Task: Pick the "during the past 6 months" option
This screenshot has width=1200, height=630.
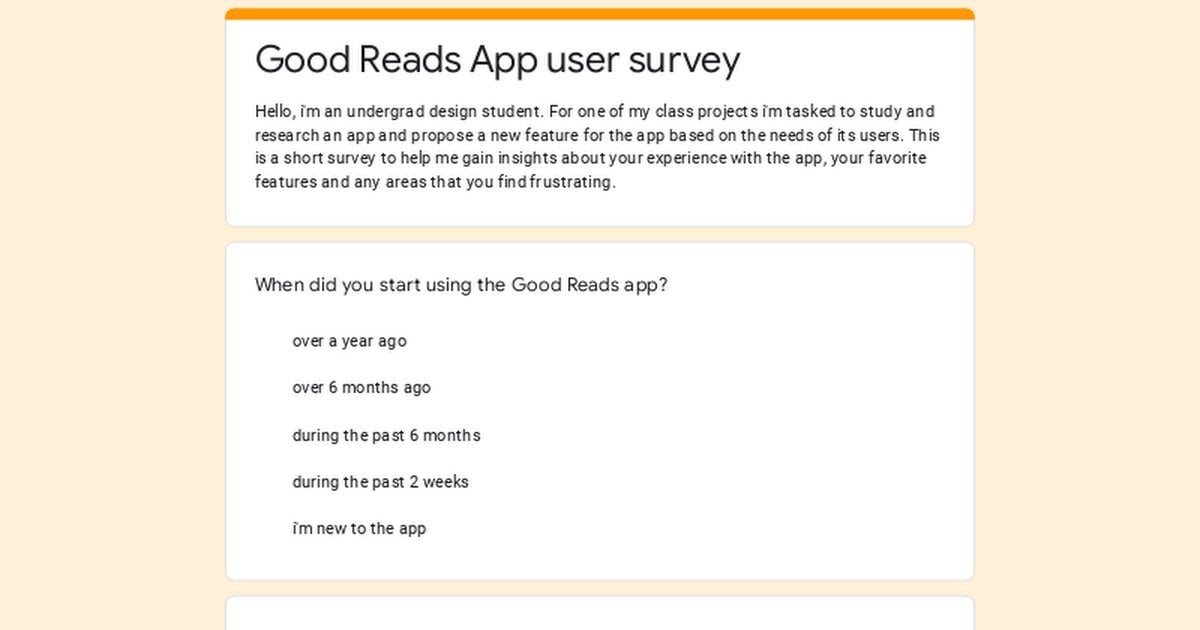Action: 386,435
